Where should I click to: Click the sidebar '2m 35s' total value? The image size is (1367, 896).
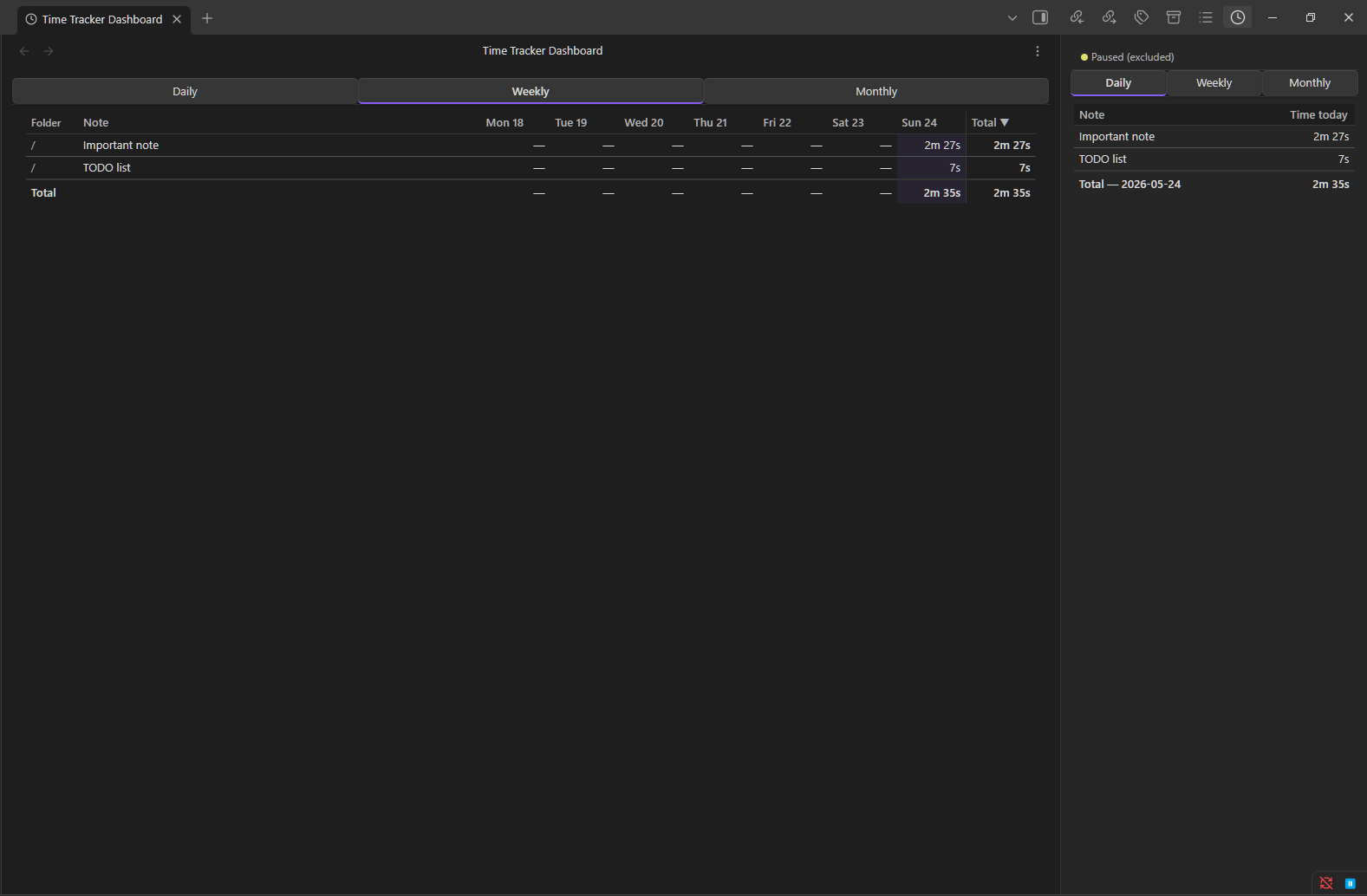point(1331,185)
